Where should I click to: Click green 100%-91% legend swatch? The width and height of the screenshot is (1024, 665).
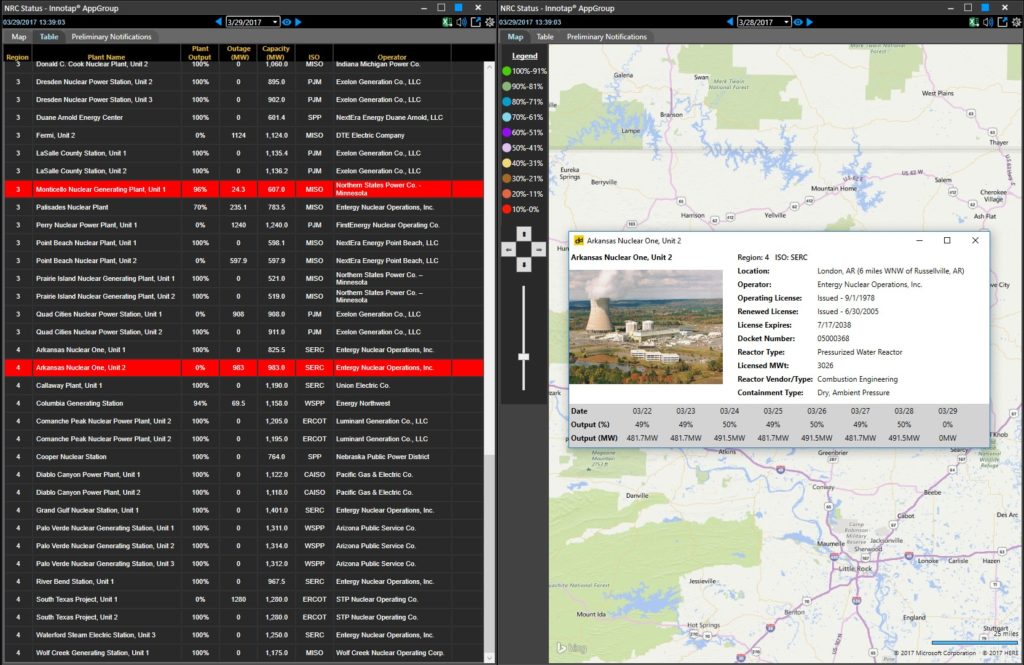click(x=507, y=71)
